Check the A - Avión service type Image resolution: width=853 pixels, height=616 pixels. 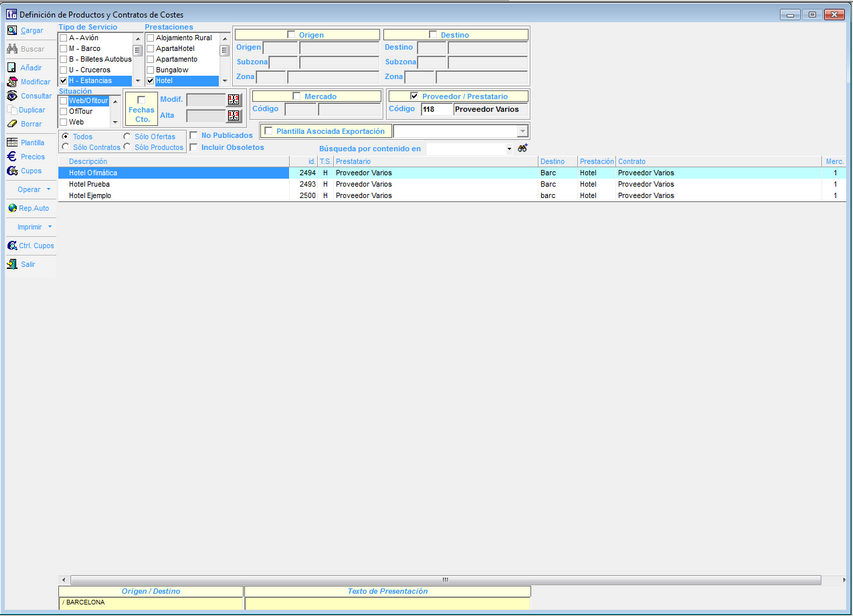coord(64,38)
